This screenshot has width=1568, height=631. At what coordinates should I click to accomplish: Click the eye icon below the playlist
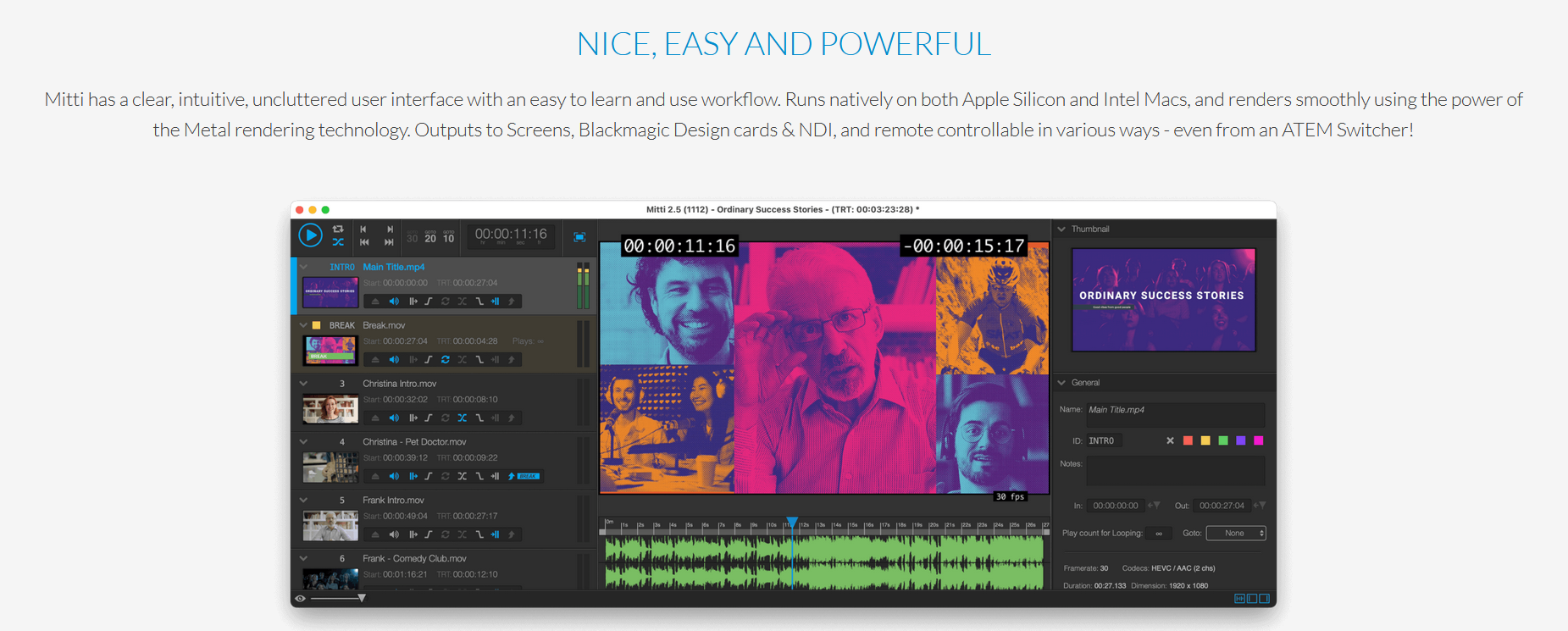pyautogui.click(x=300, y=599)
